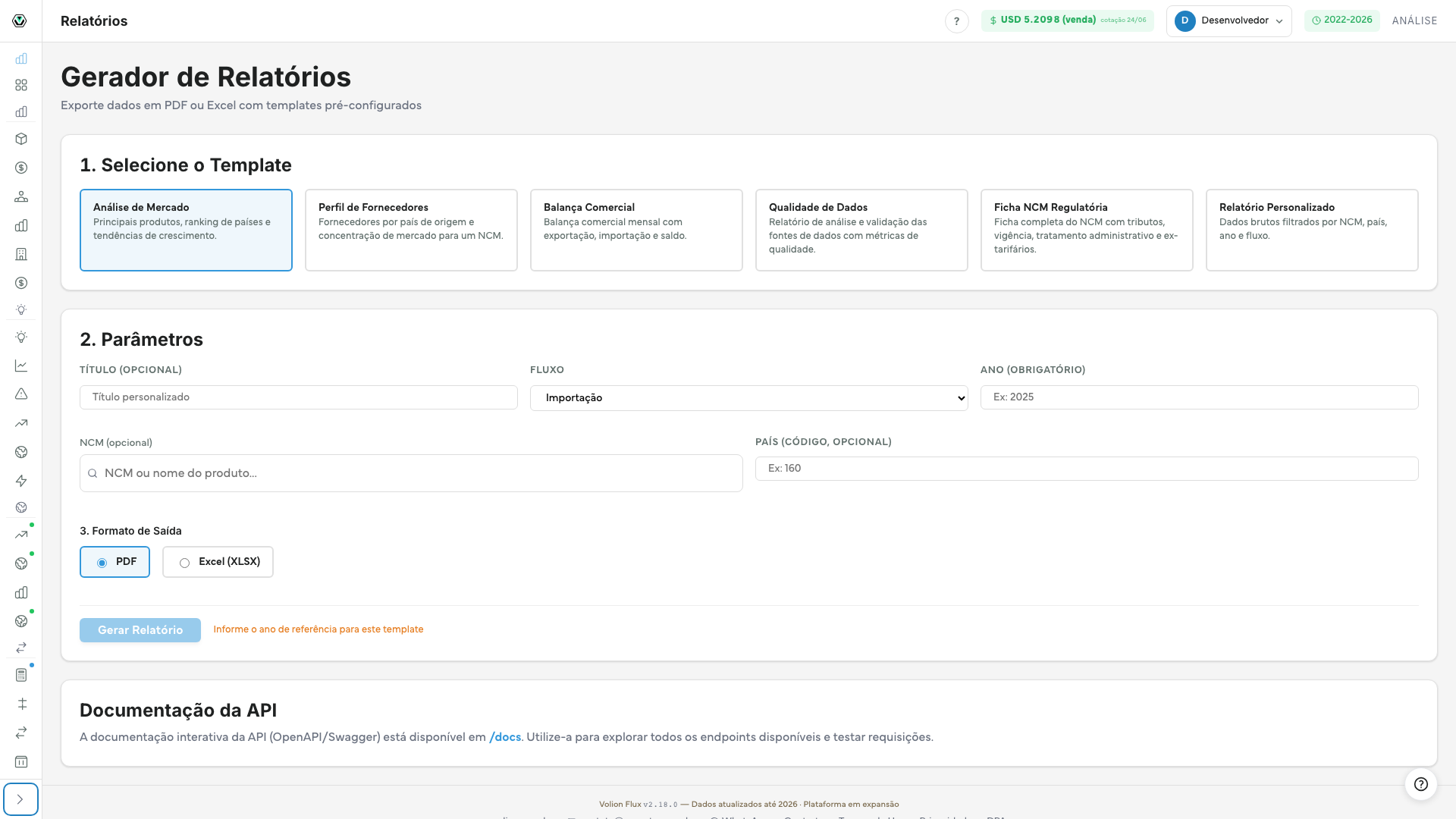Open the /docs API documentation link
This screenshot has height=819, width=1456.
(505, 737)
